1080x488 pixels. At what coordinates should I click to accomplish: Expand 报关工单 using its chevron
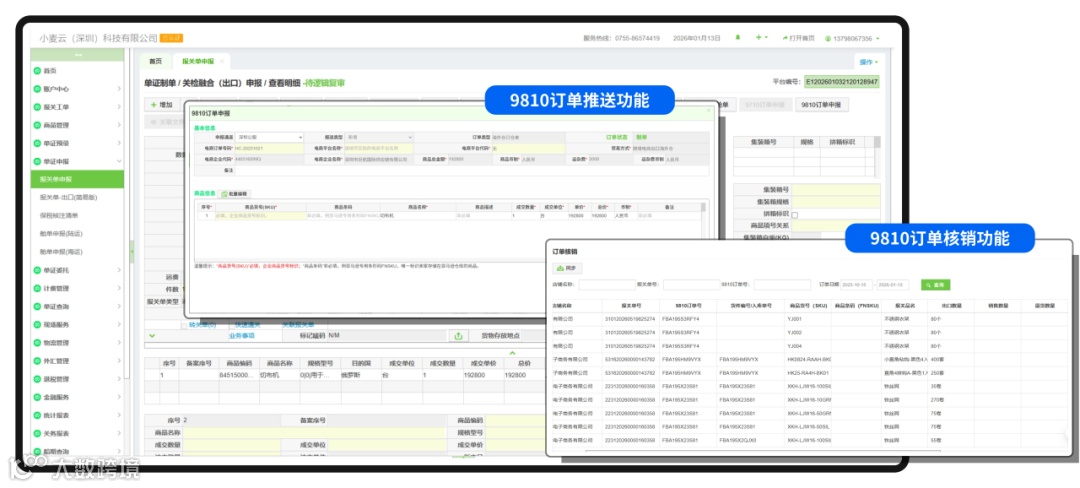point(119,107)
